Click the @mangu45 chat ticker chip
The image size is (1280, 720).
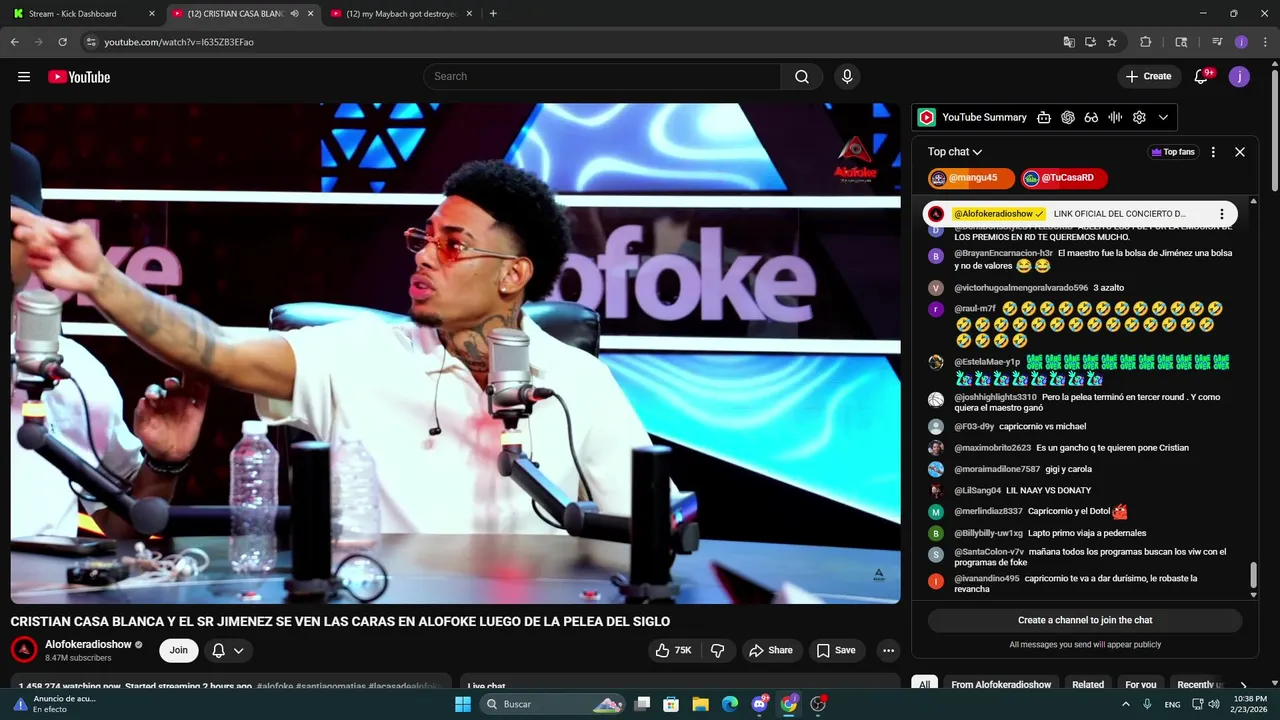(x=971, y=178)
